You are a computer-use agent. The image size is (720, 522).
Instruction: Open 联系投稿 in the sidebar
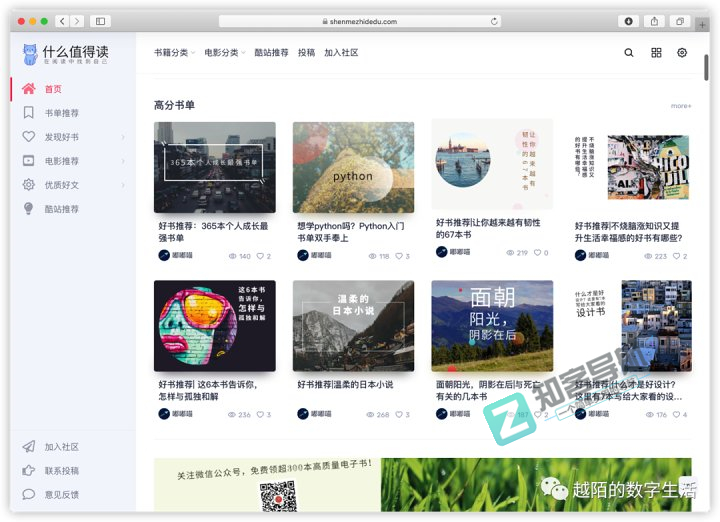(x=61, y=471)
